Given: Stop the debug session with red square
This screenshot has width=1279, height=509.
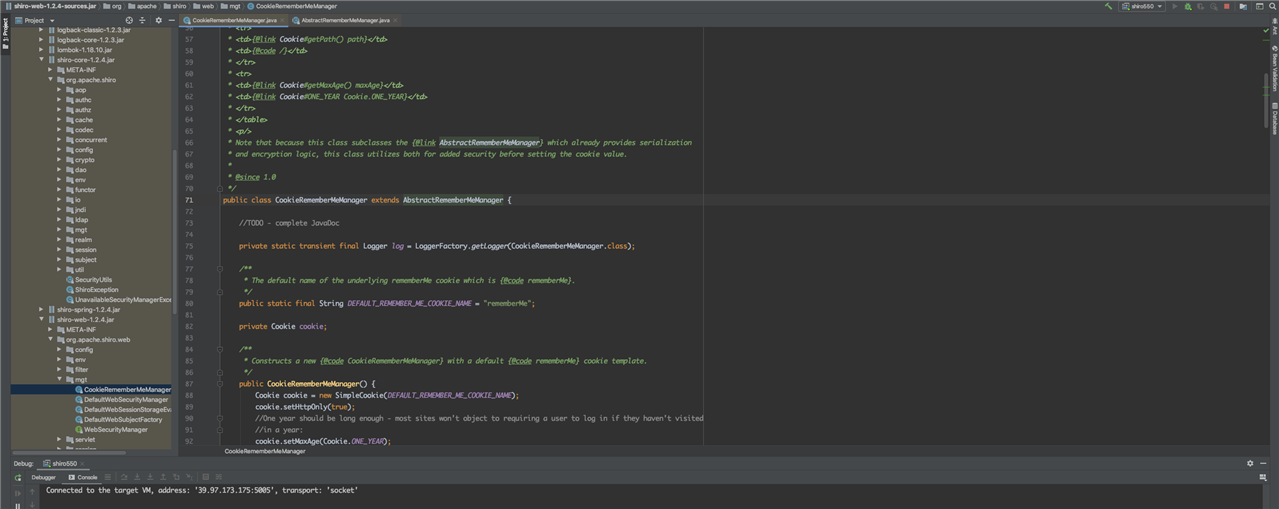Looking at the screenshot, I should (x=1227, y=6).
